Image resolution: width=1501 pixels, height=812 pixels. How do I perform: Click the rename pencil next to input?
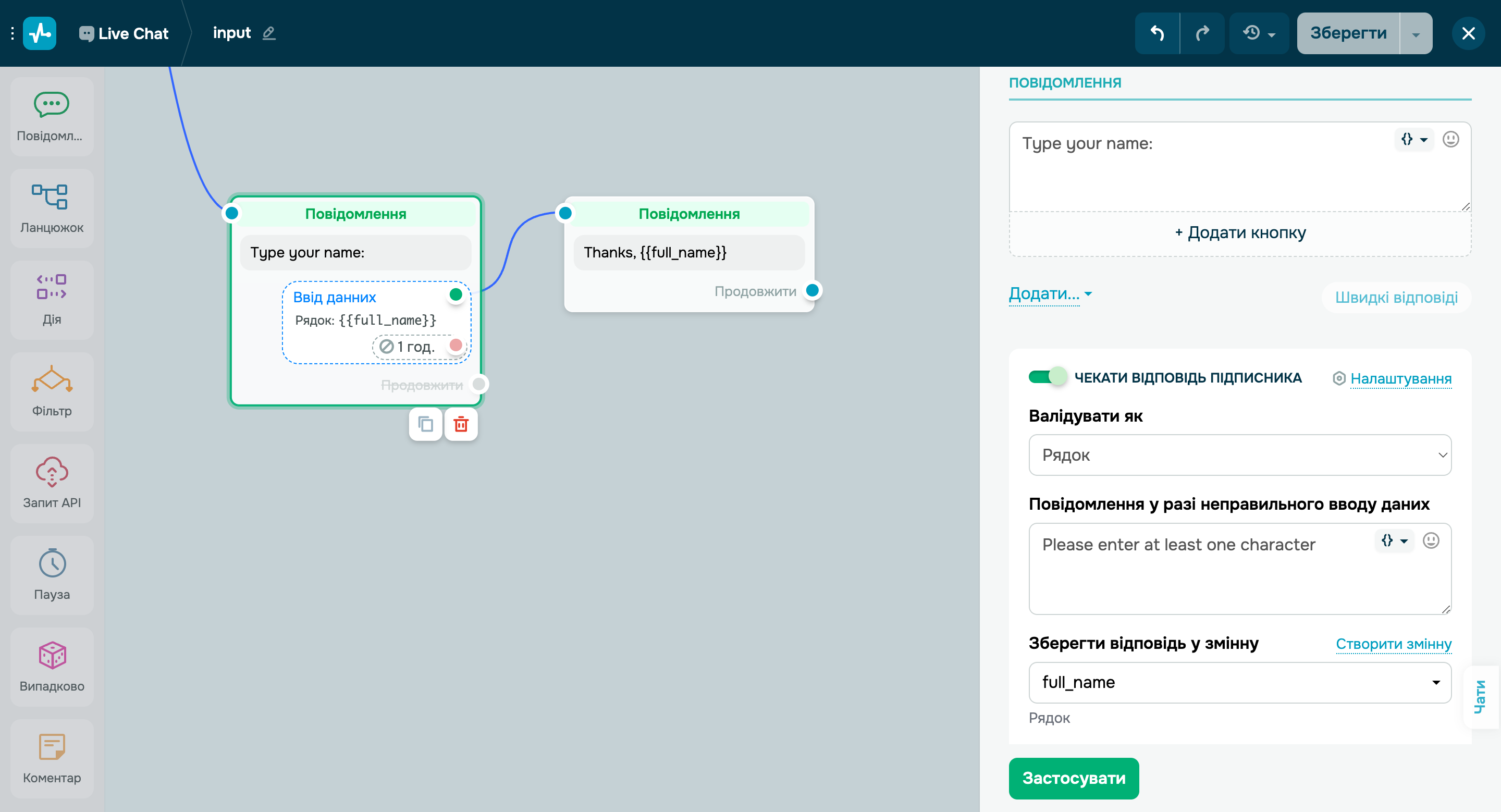point(268,33)
